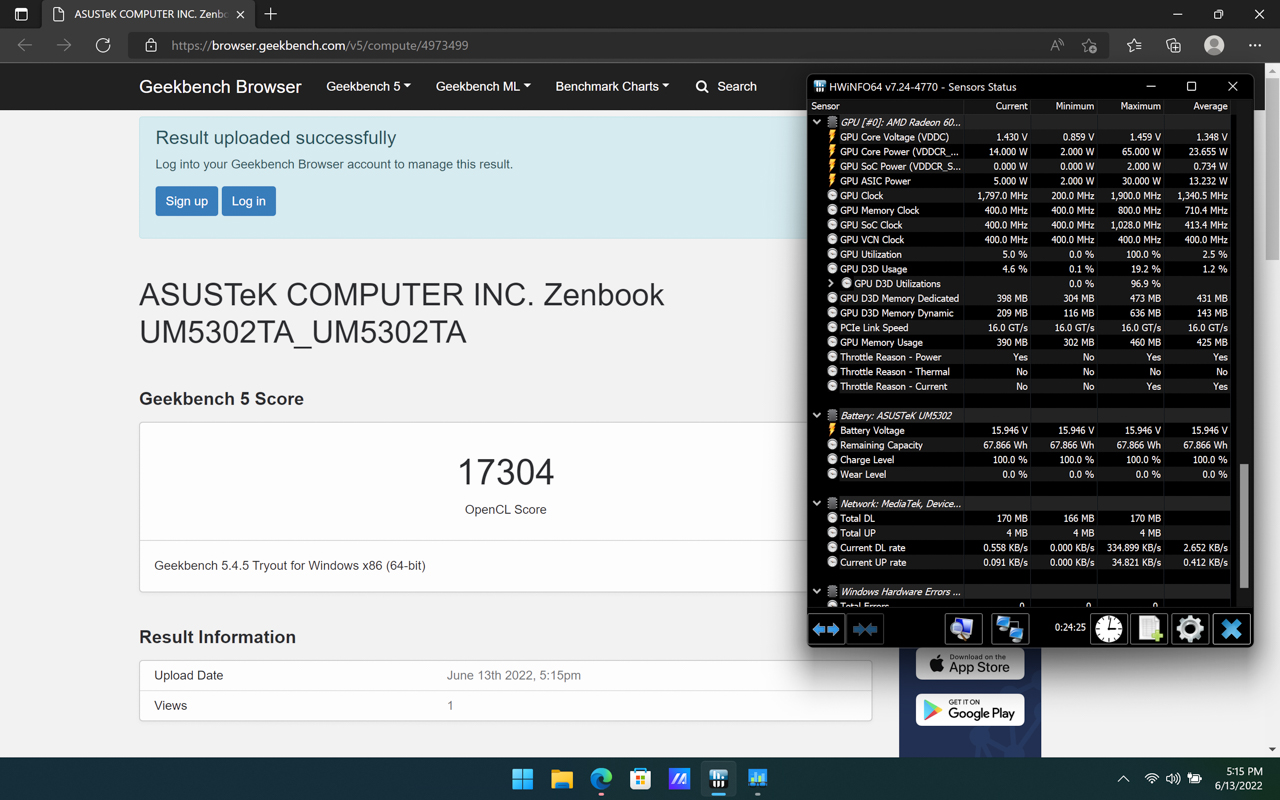Click the 17304 OpenCL score
The height and width of the screenshot is (800, 1280).
pos(505,472)
